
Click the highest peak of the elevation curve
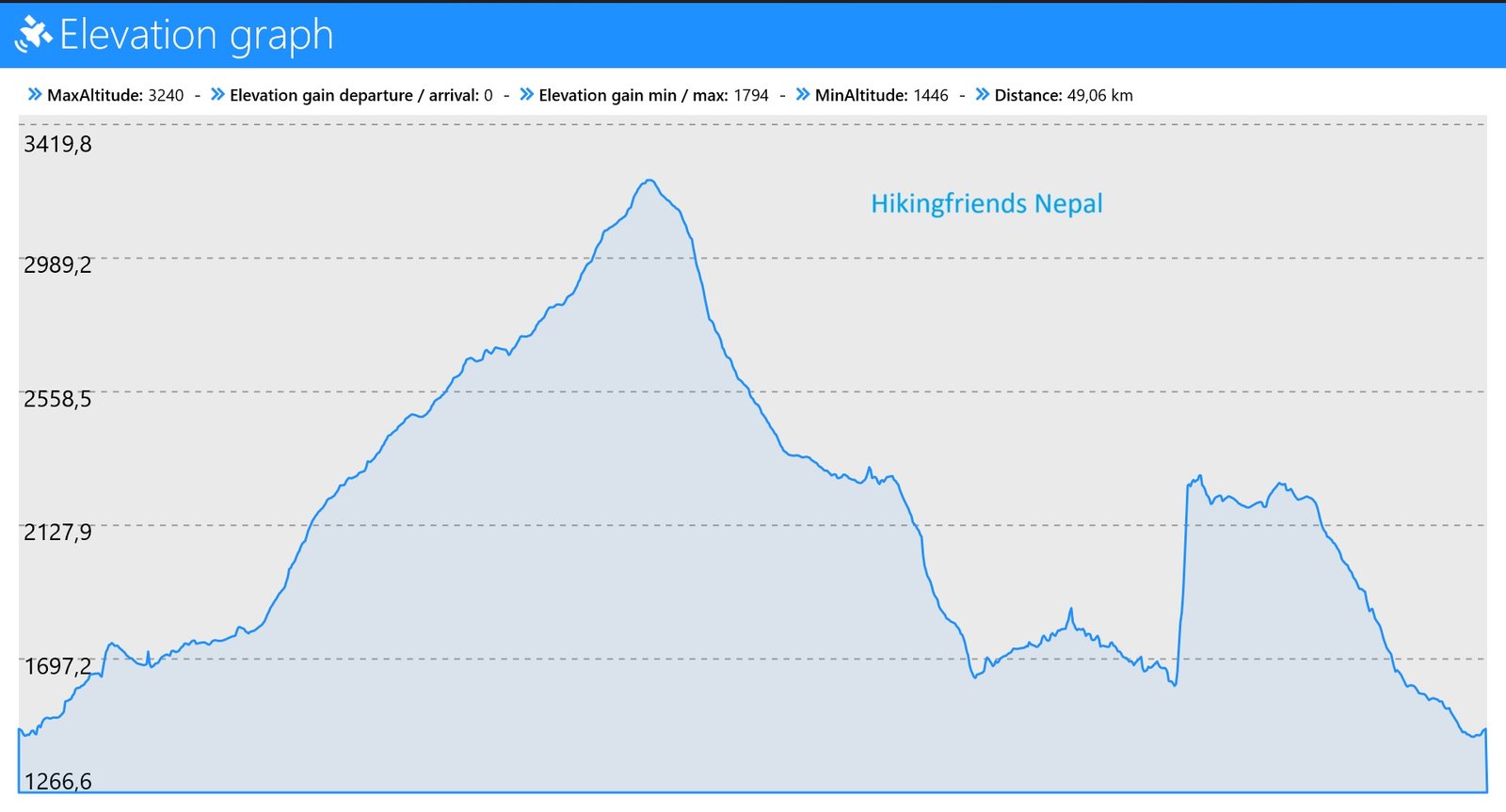pos(649,181)
